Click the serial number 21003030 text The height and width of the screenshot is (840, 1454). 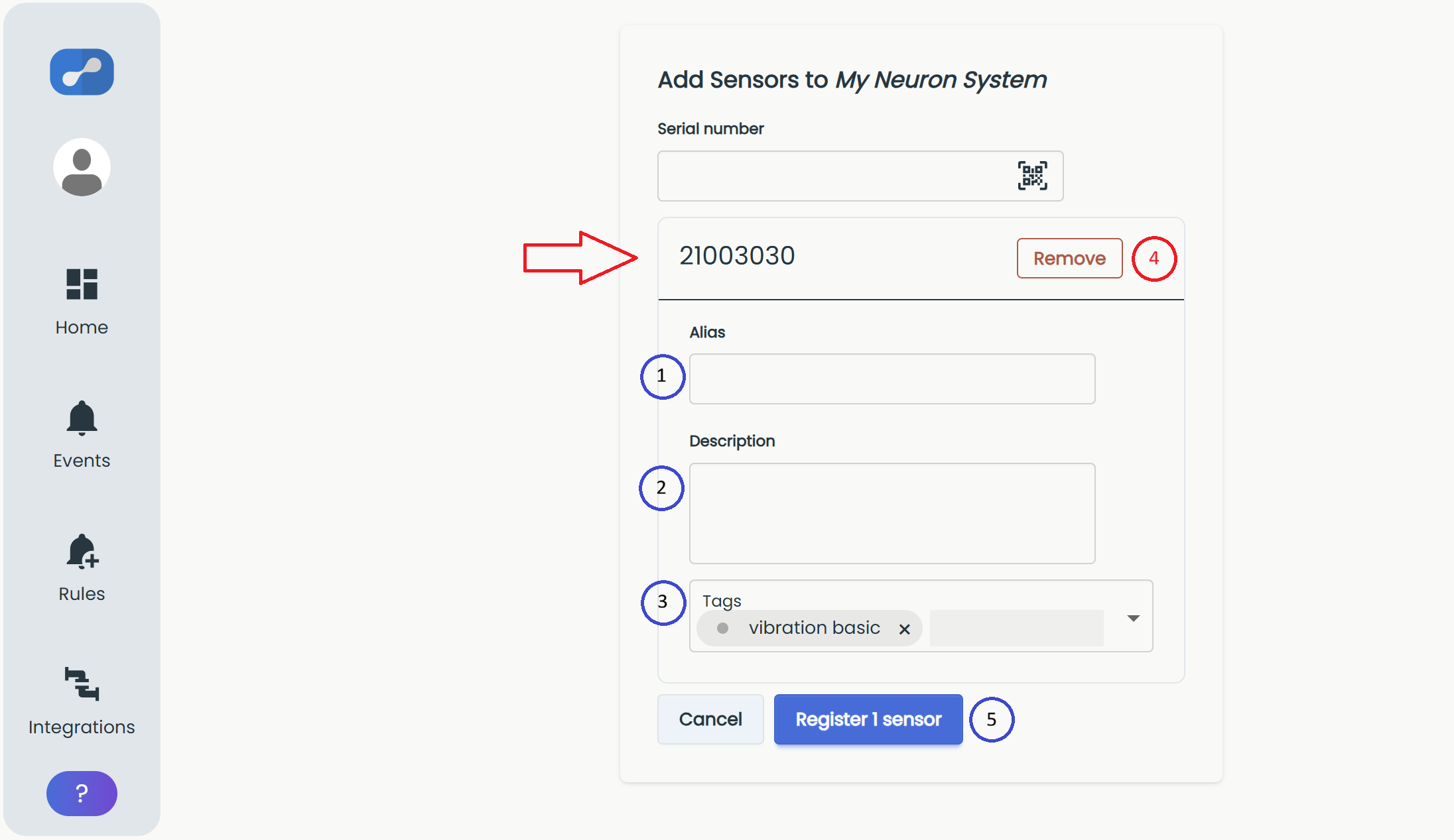(737, 256)
